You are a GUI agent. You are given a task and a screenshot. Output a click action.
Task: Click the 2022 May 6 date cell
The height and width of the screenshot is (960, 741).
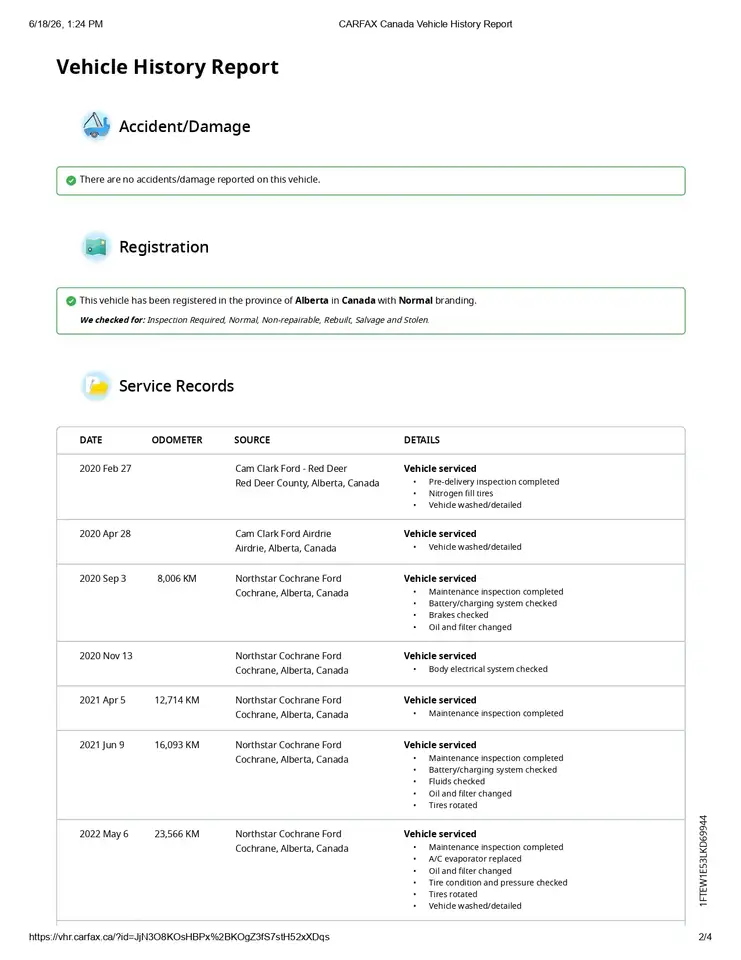(x=103, y=834)
